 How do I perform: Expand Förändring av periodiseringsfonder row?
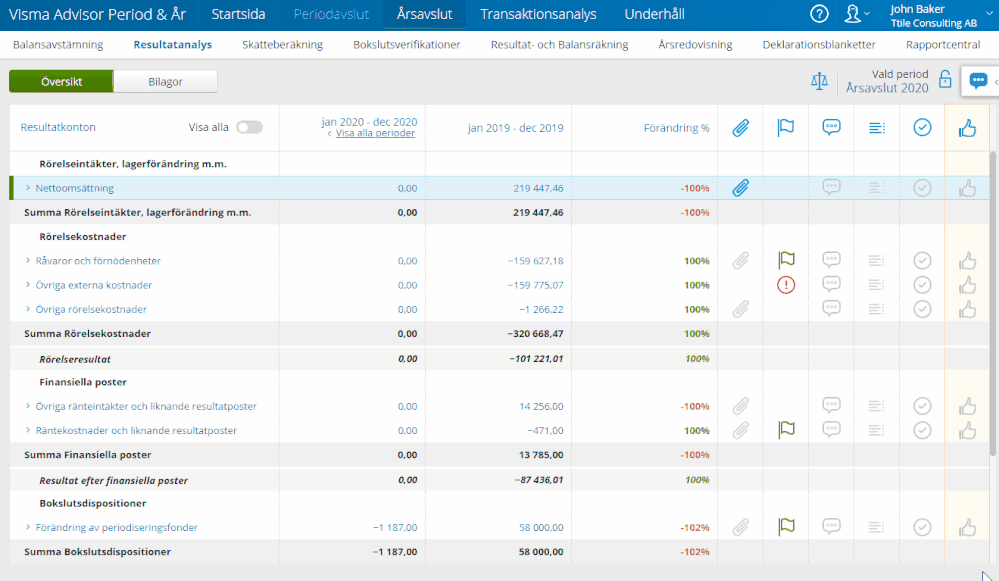(28, 527)
